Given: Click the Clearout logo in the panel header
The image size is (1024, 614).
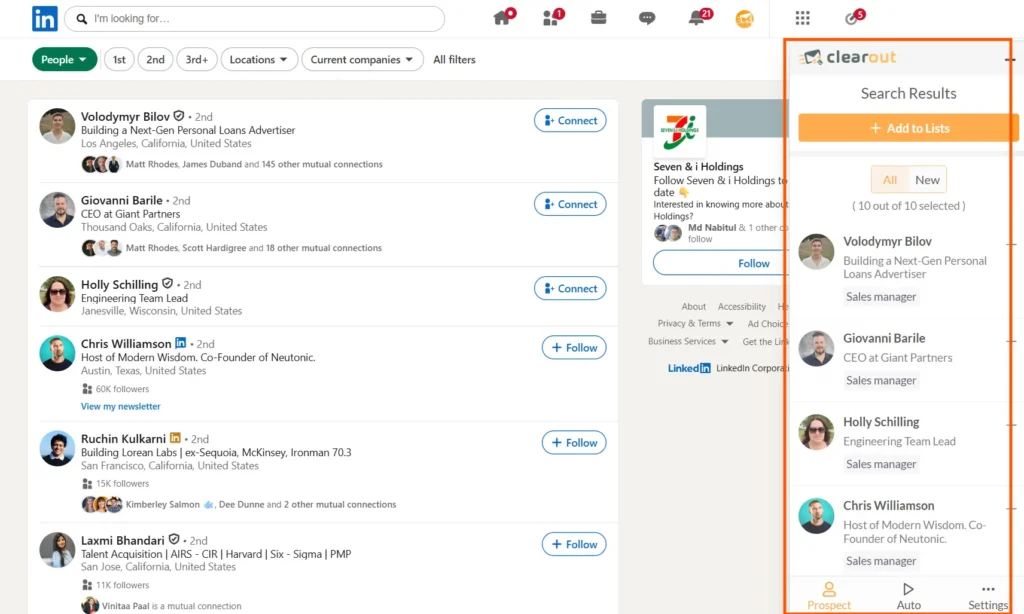Looking at the screenshot, I should [848, 57].
